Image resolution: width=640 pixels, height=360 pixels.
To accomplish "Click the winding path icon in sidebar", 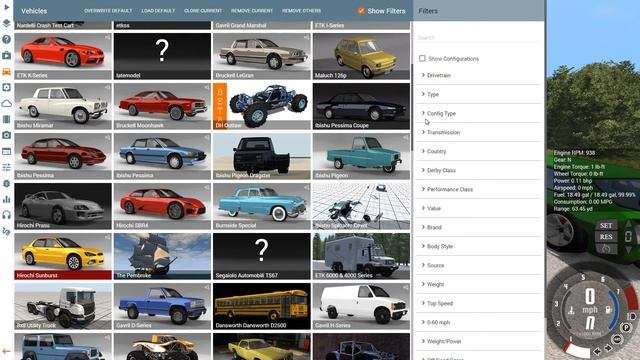I will click(x=7, y=231).
